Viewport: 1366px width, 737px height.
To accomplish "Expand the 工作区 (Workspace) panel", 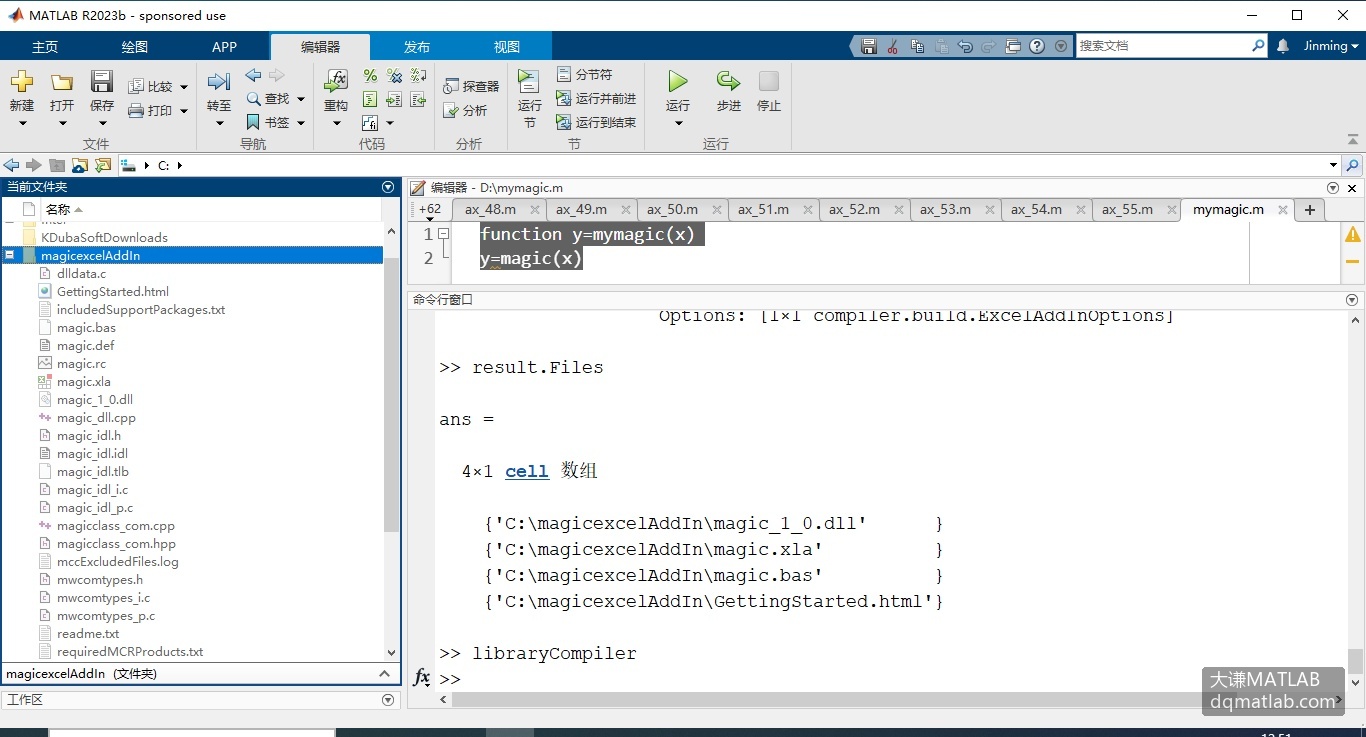I will (388, 700).
